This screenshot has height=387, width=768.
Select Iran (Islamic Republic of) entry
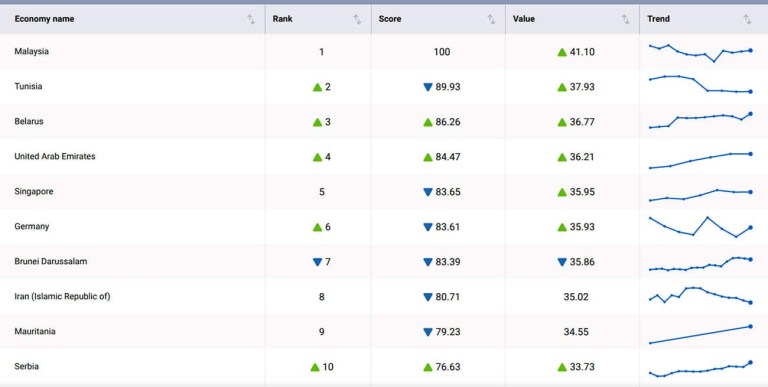[x=62, y=296]
